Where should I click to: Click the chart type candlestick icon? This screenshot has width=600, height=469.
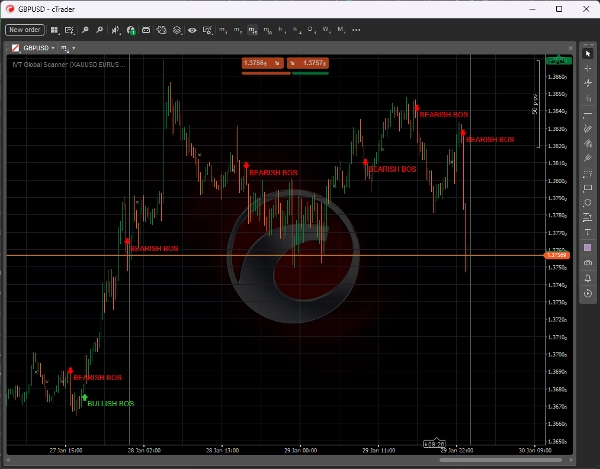click(x=15, y=48)
